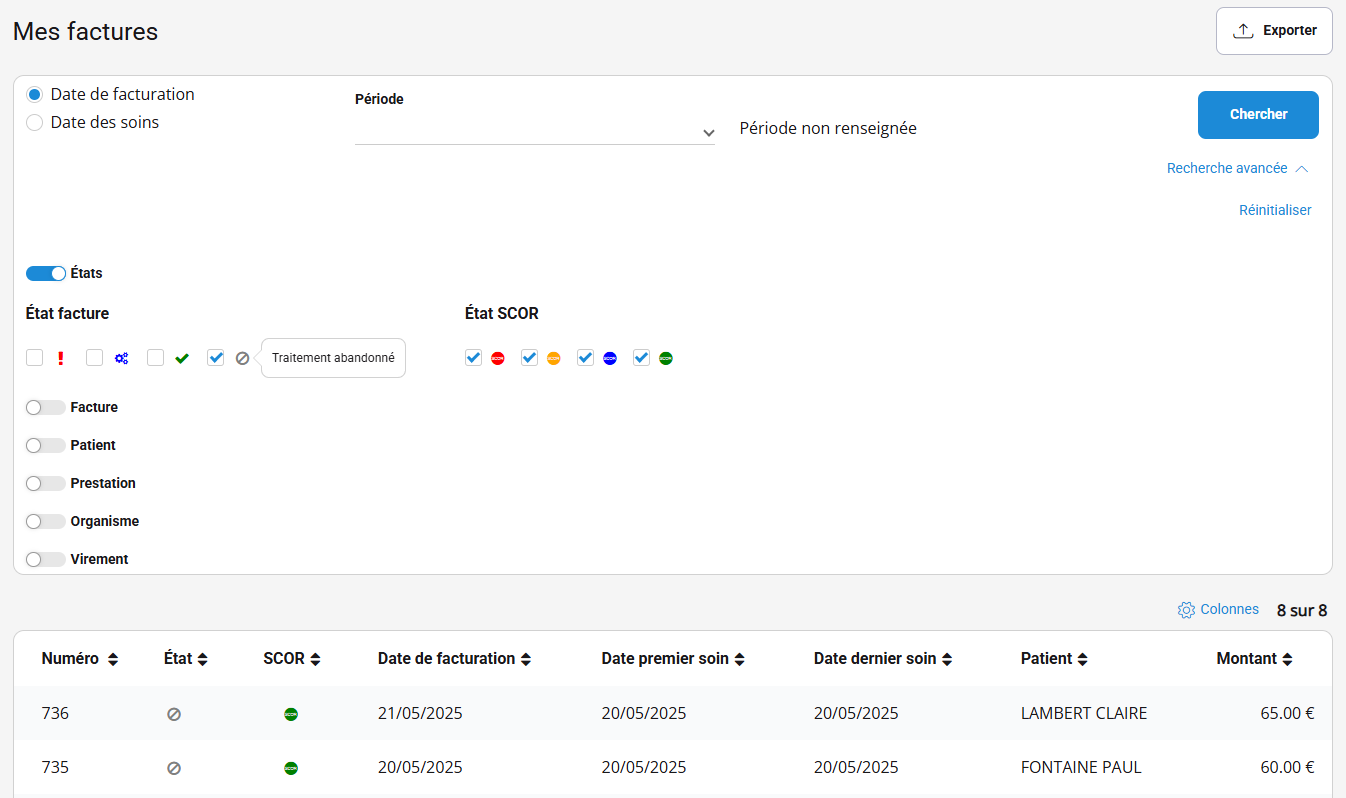This screenshot has width=1346, height=798.
Task: Enable the Virement filter toggle
Action: point(46,559)
